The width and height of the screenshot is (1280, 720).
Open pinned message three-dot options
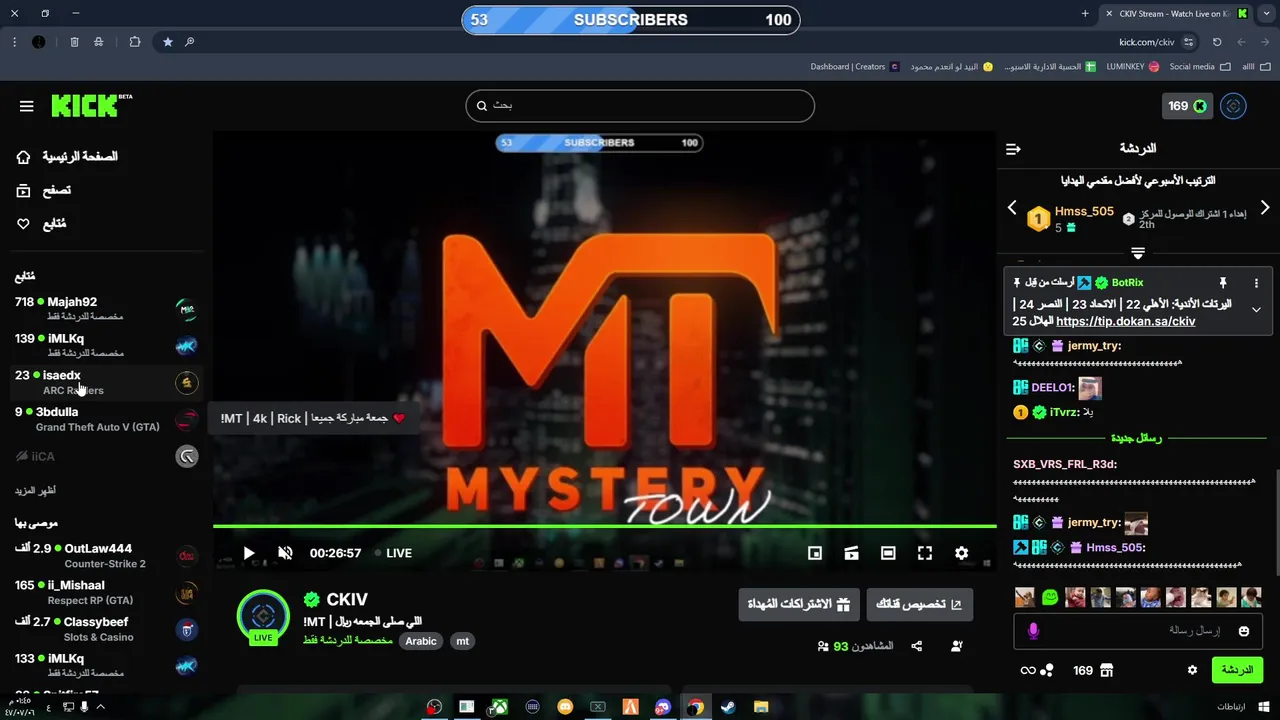1256,283
